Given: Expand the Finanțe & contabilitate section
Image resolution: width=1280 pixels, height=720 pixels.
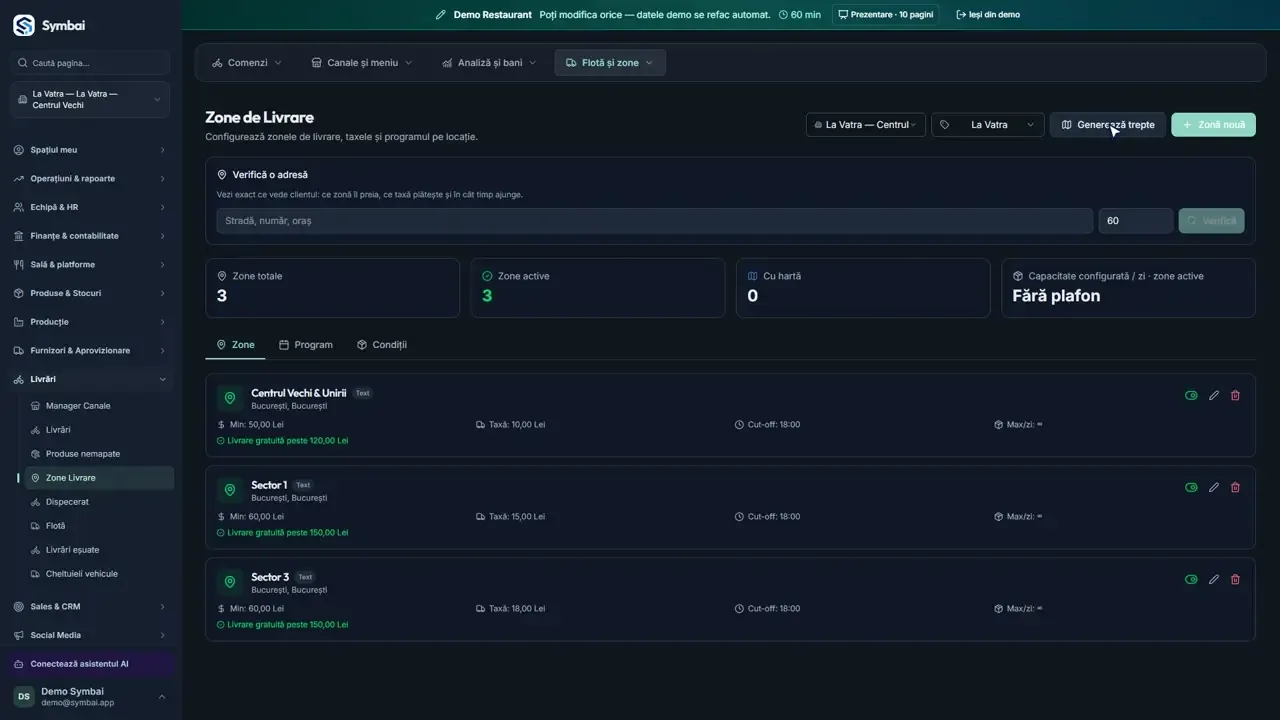Looking at the screenshot, I should pyautogui.click(x=90, y=236).
